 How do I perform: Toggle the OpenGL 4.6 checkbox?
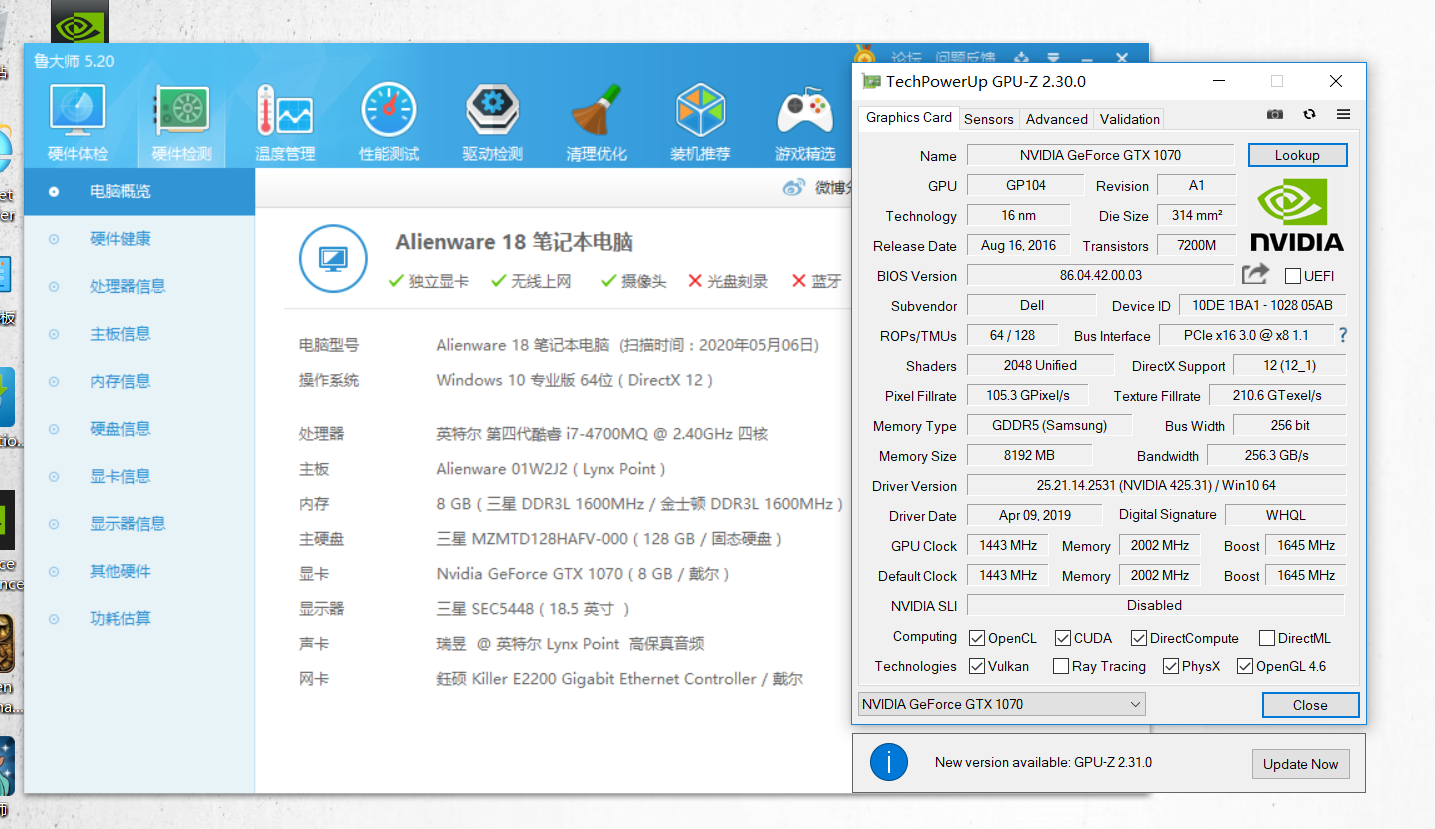pos(1244,666)
